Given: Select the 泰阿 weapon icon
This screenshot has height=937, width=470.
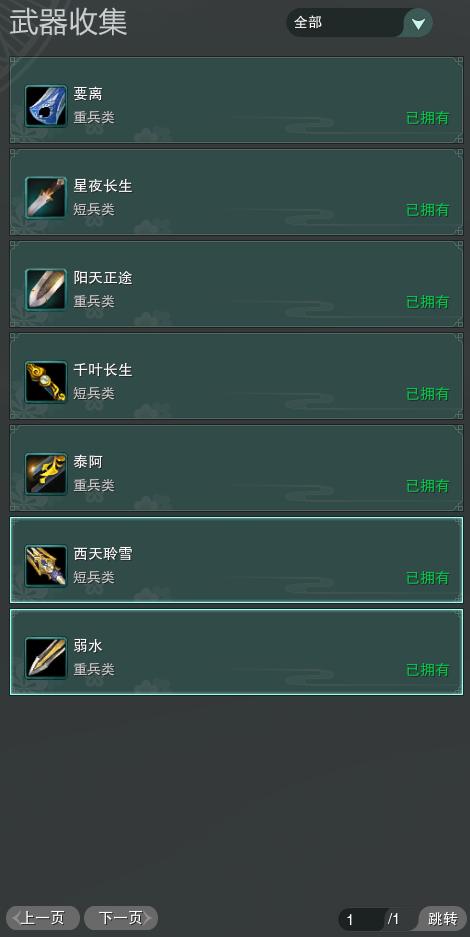Looking at the screenshot, I should (x=46, y=474).
